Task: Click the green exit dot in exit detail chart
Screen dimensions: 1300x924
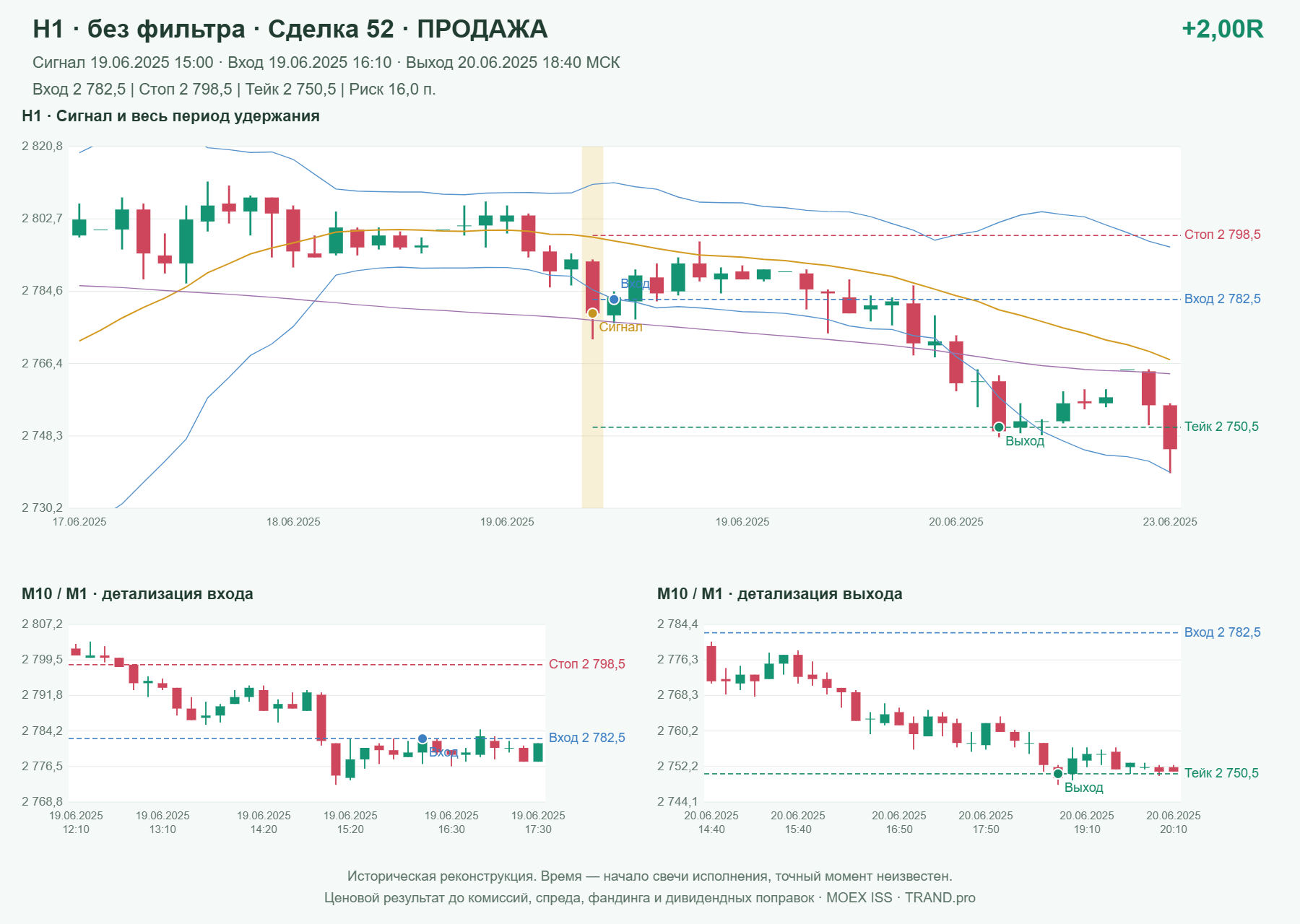Action: point(1058,774)
